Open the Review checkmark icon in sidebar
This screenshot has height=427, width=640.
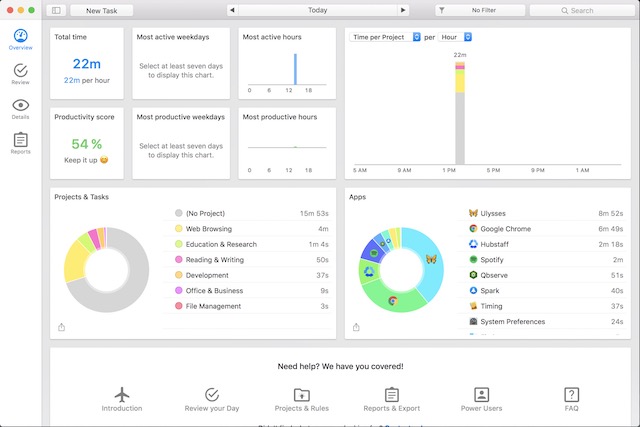20,70
